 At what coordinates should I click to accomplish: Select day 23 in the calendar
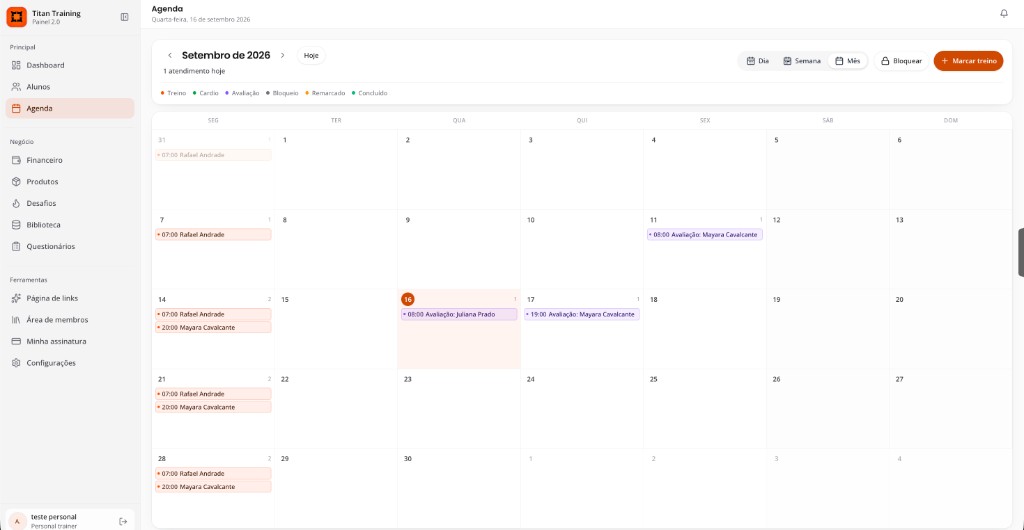click(x=408, y=379)
